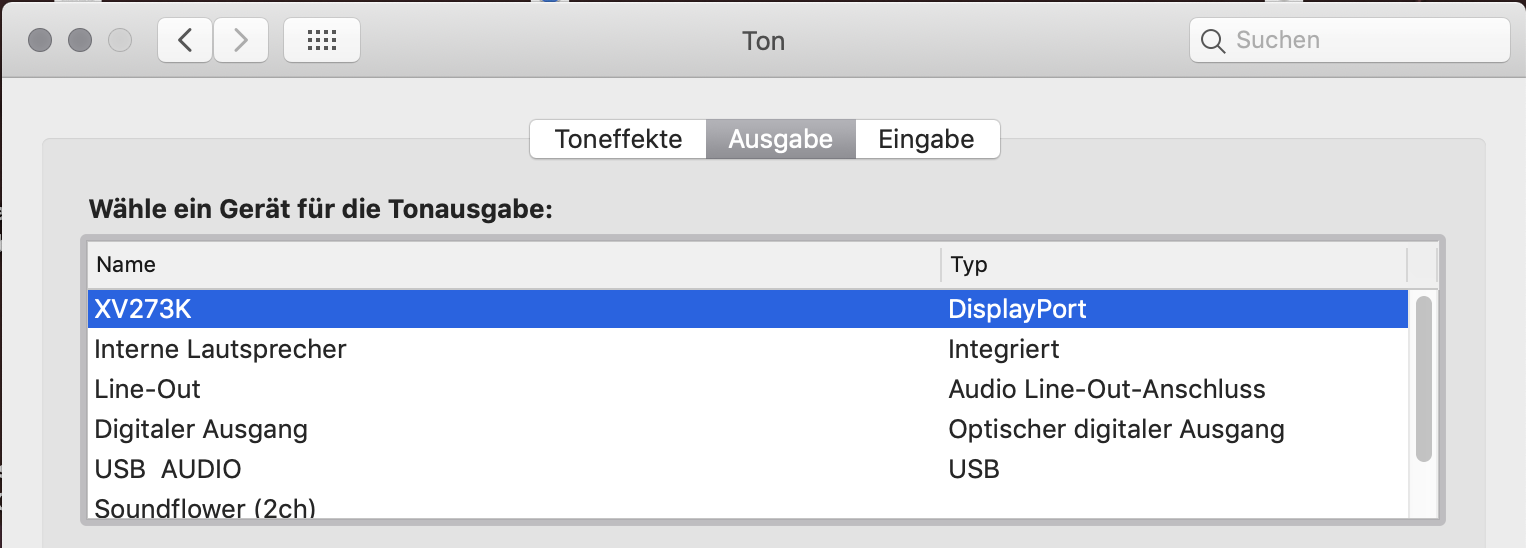Select XV273K DisplayPort output device
Viewport: 1526px width, 548px height.
point(748,309)
